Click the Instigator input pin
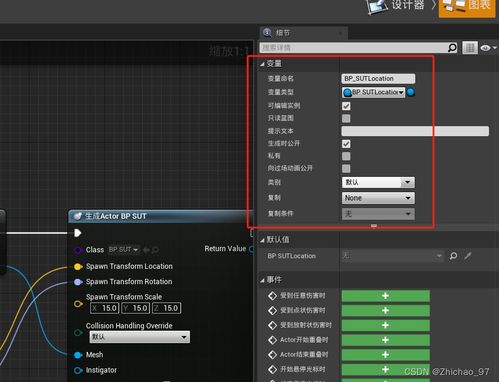Image resolution: width=499 pixels, height=382 pixels. pos(78,370)
